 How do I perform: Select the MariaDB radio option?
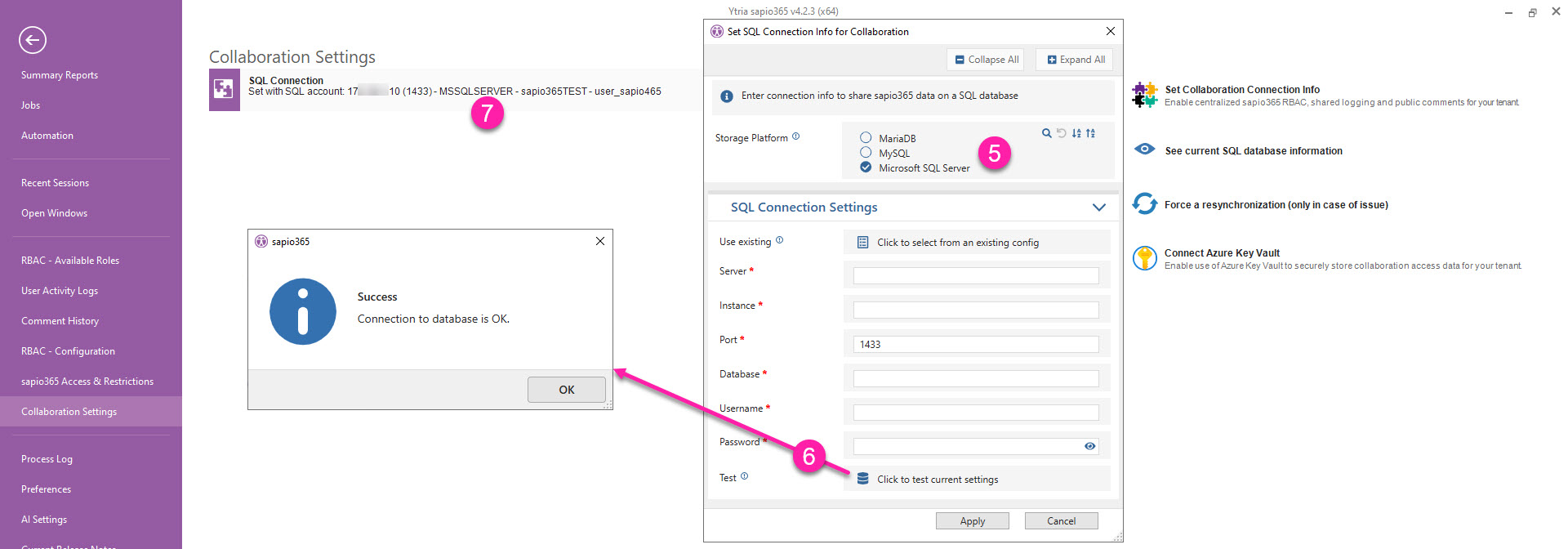click(x=866, y=137)
